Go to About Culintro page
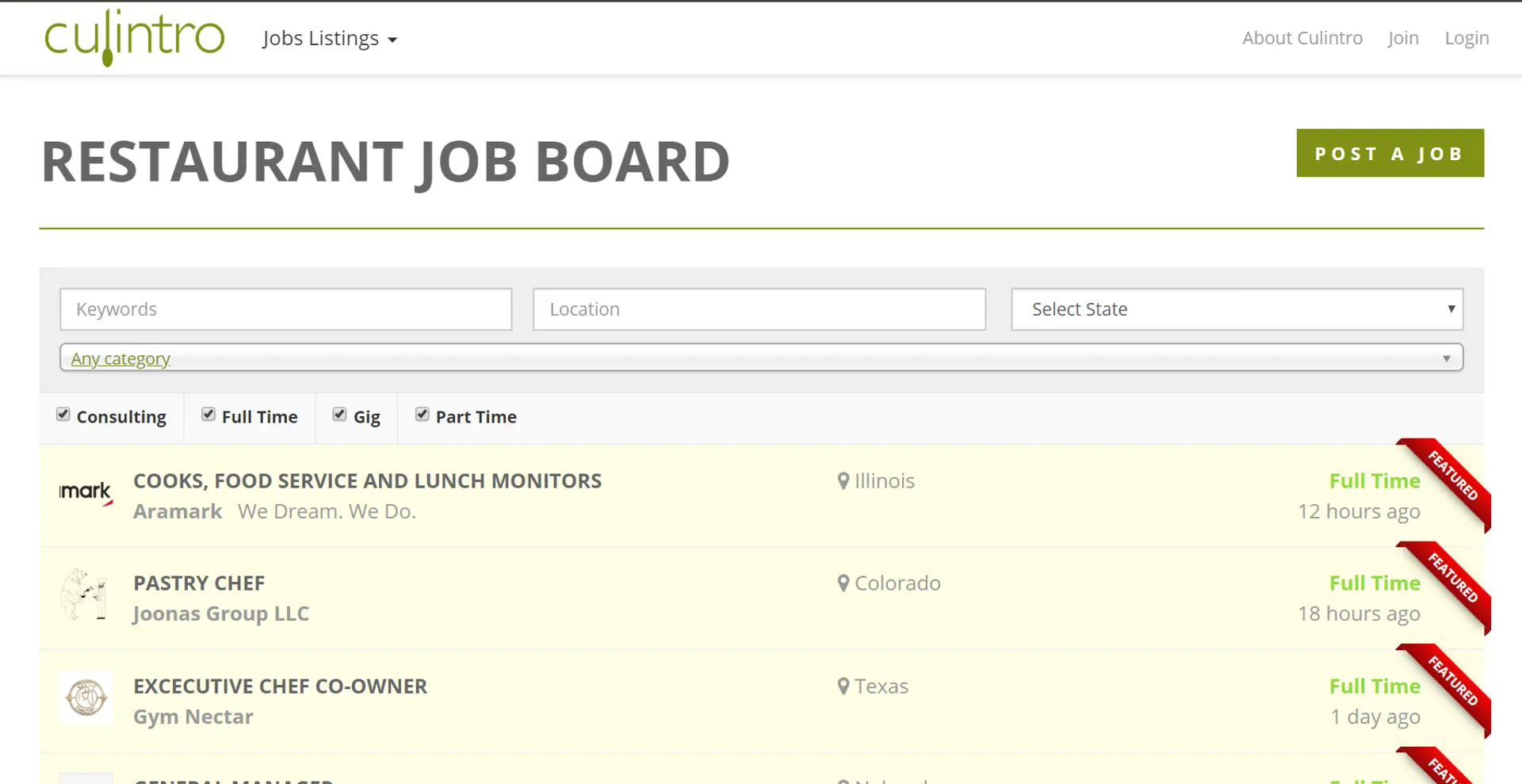This screenshot has width=1522, height=784. tap(1302, 38)
